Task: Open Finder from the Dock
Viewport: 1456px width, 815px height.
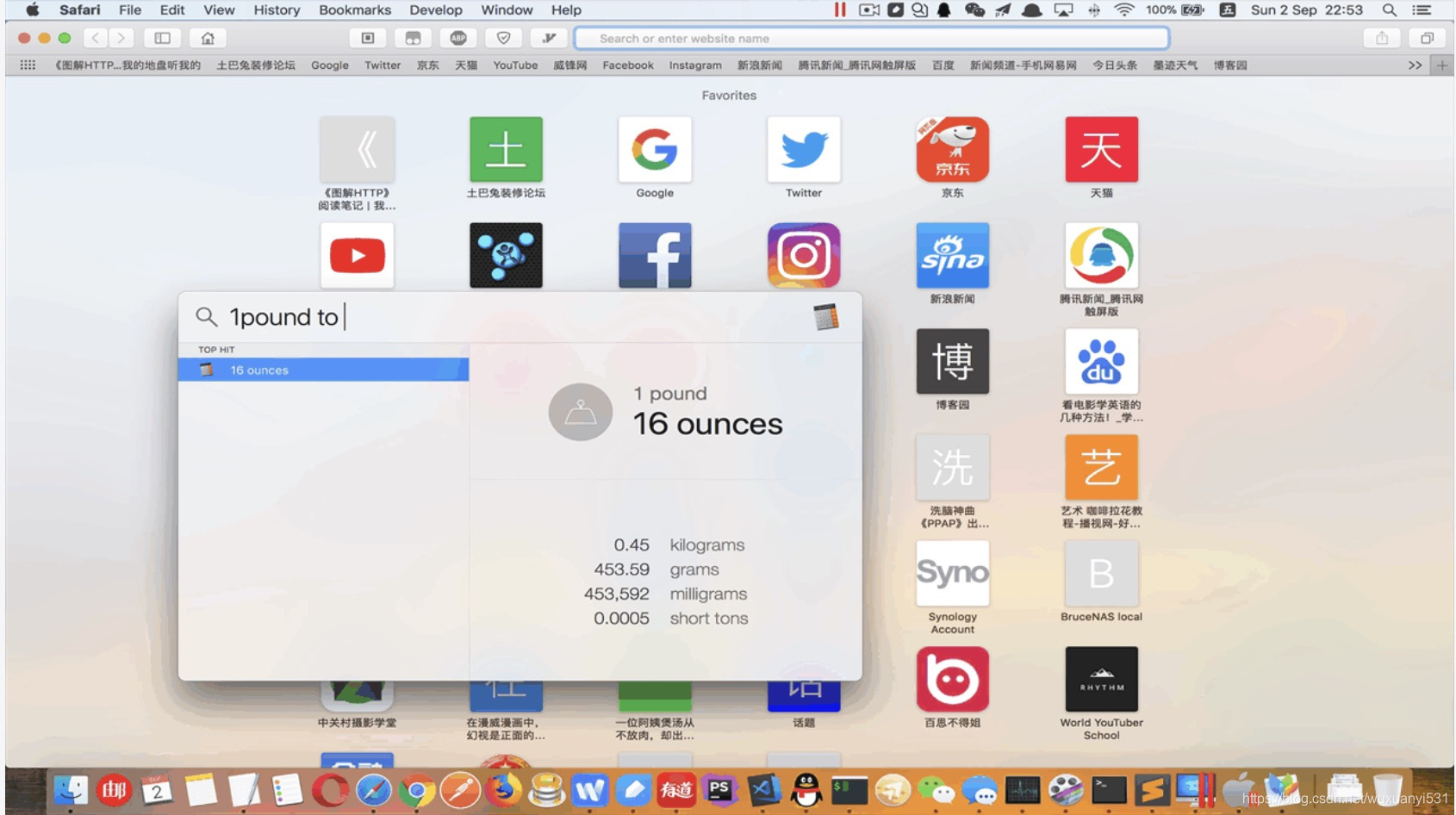Action: click(x=71, y=790)
